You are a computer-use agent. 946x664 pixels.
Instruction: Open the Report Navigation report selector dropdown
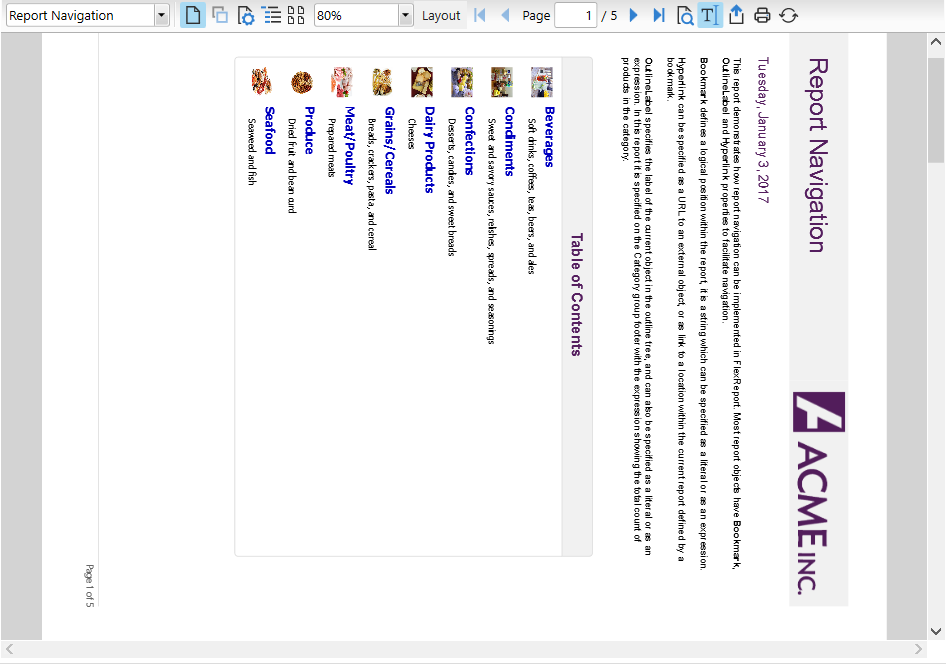[161, 16]
